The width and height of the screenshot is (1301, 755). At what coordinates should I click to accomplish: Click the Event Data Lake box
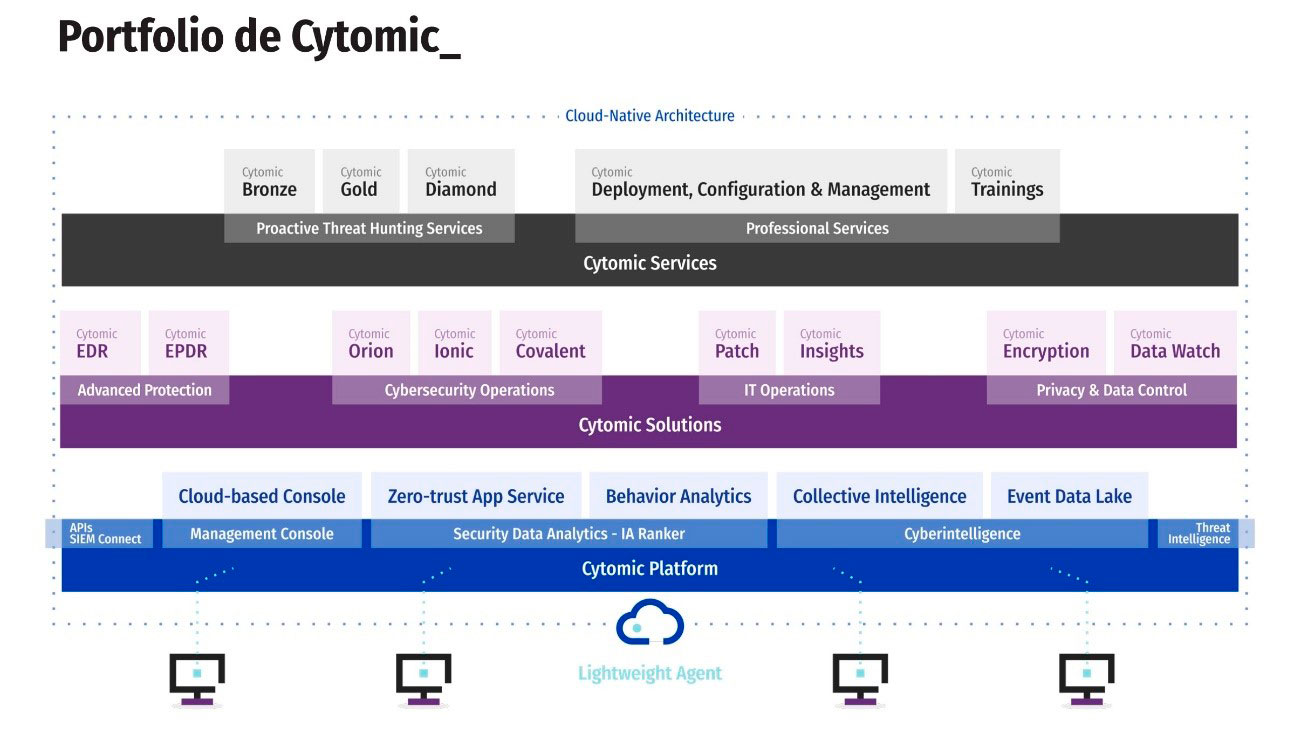coord(1069,496)
